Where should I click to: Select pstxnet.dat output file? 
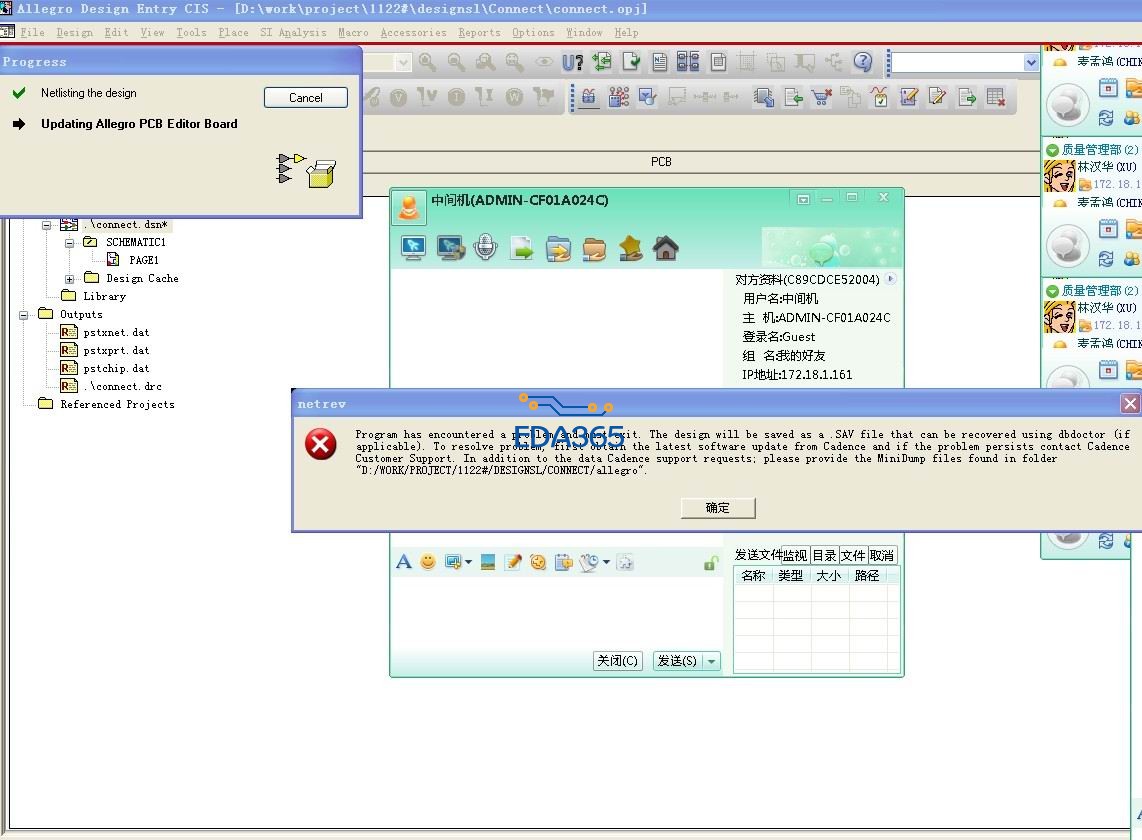pos(116,332)
